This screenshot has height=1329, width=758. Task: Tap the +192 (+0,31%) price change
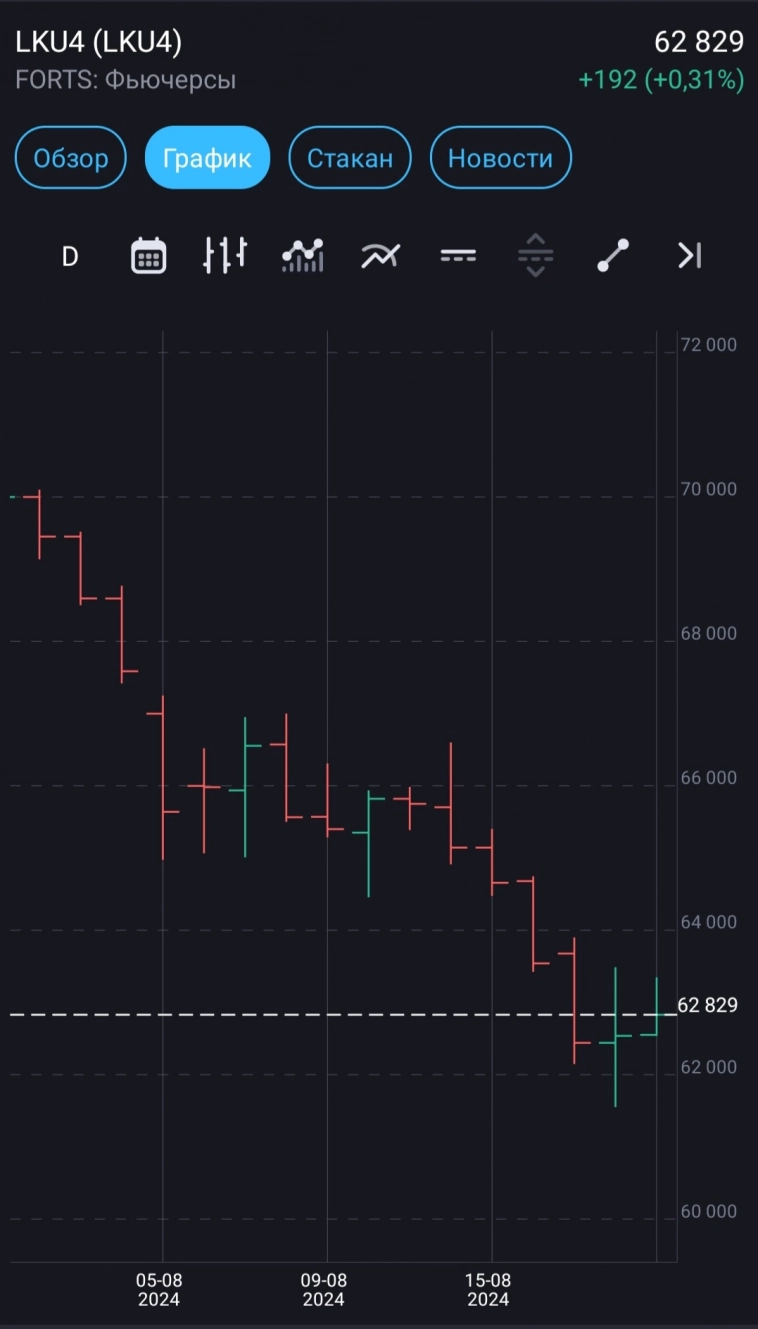tap(661, 80)
